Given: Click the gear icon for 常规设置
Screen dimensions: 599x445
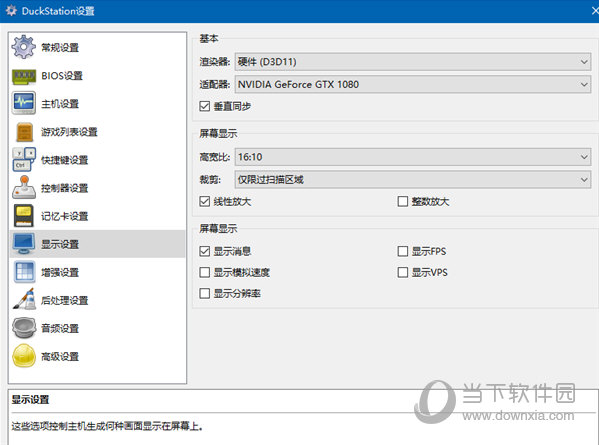Looking at the screenshot, I should click(x=24, y=47).
